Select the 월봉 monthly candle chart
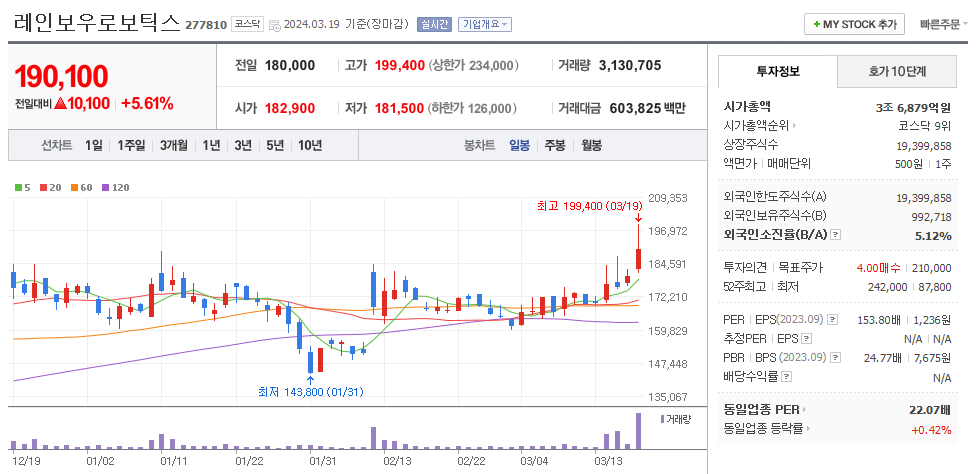 (591, 146)
